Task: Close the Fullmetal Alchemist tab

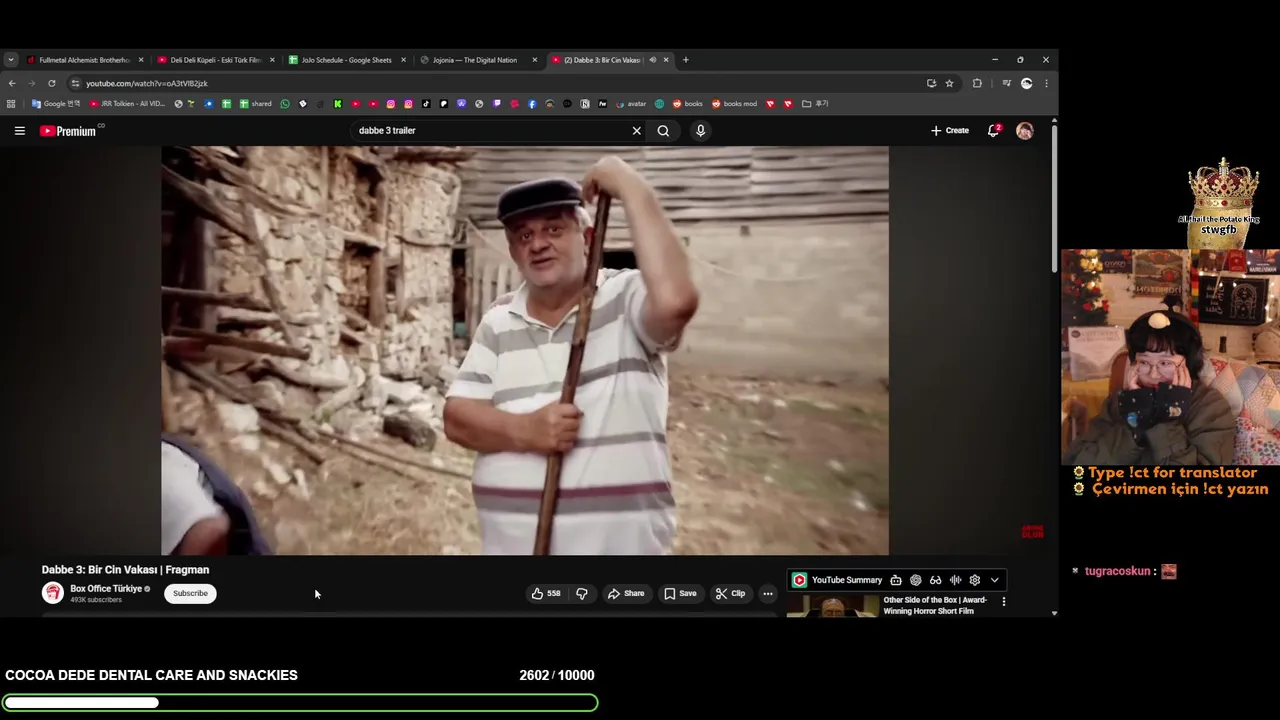Action: pyautogui.click(x=141, y=60)
